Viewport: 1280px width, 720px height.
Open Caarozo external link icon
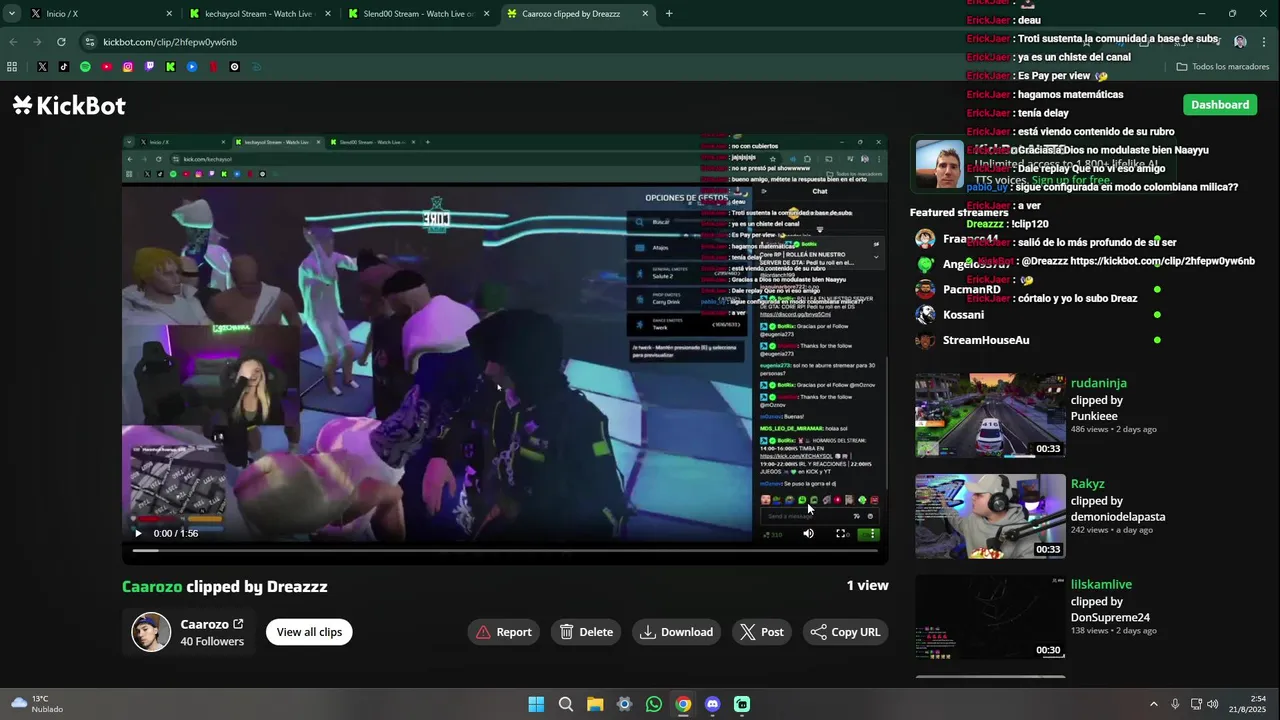tap(238, 624)
